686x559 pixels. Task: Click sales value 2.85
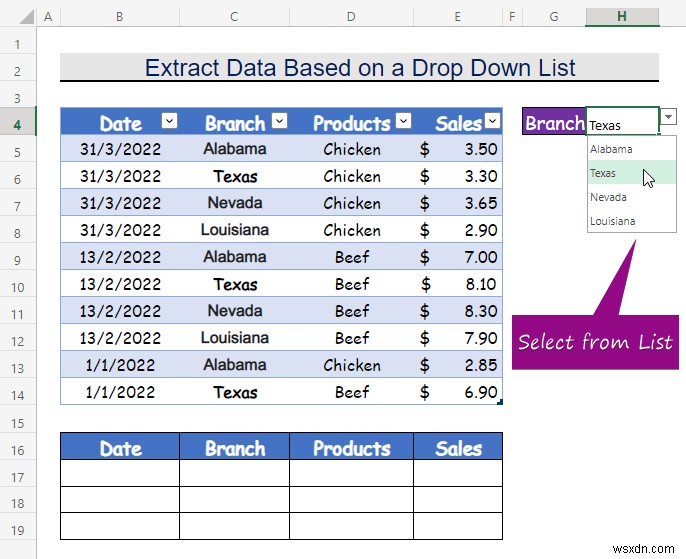coord(481,365)
